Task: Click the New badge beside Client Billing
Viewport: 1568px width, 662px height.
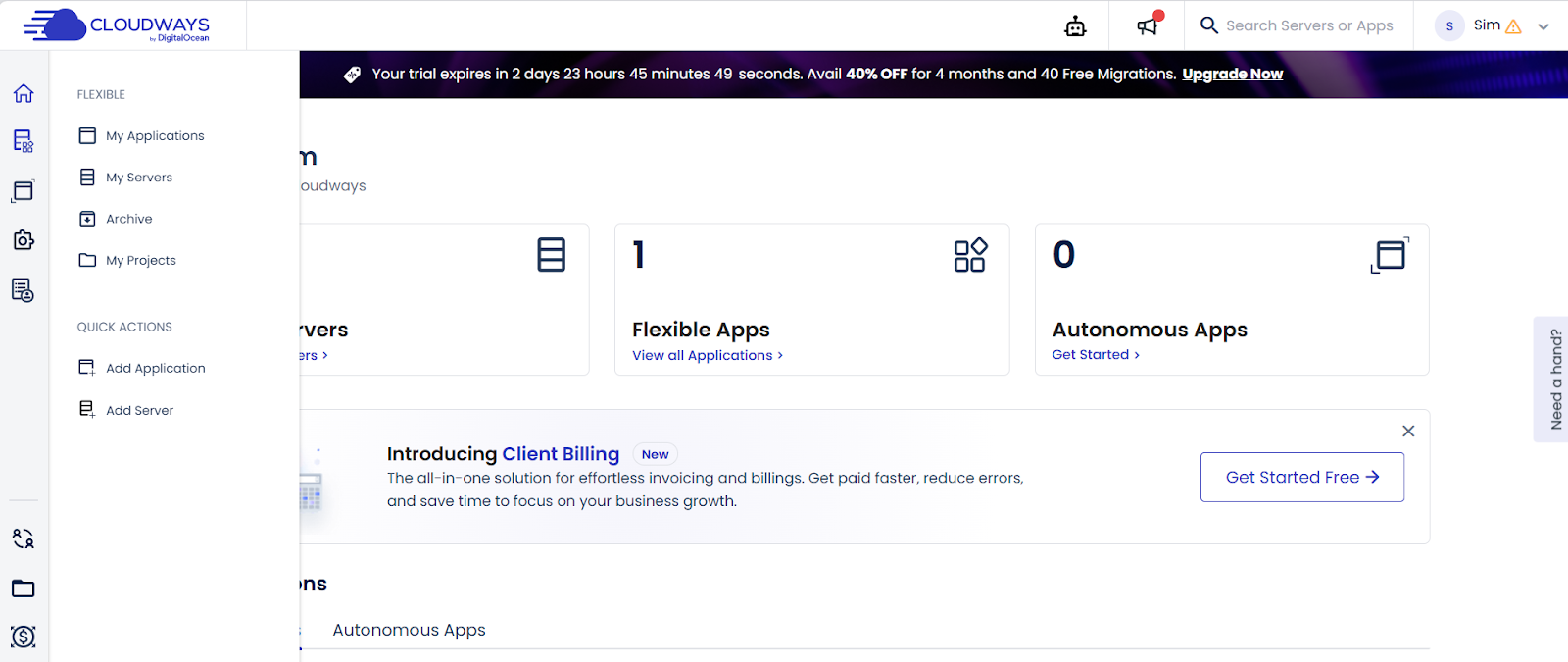Action: point(655,454)
